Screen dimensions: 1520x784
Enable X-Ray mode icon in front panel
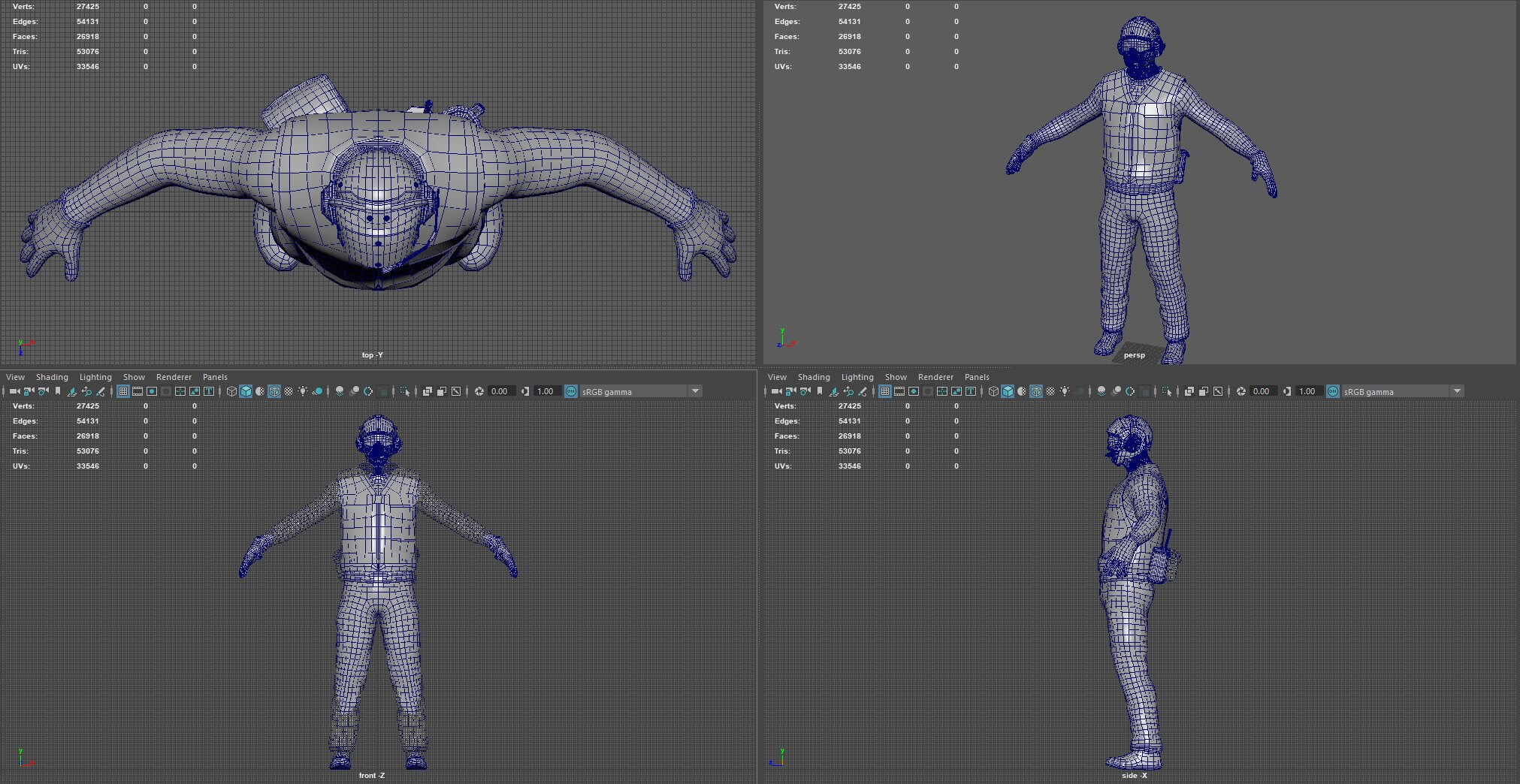[427, 391]
